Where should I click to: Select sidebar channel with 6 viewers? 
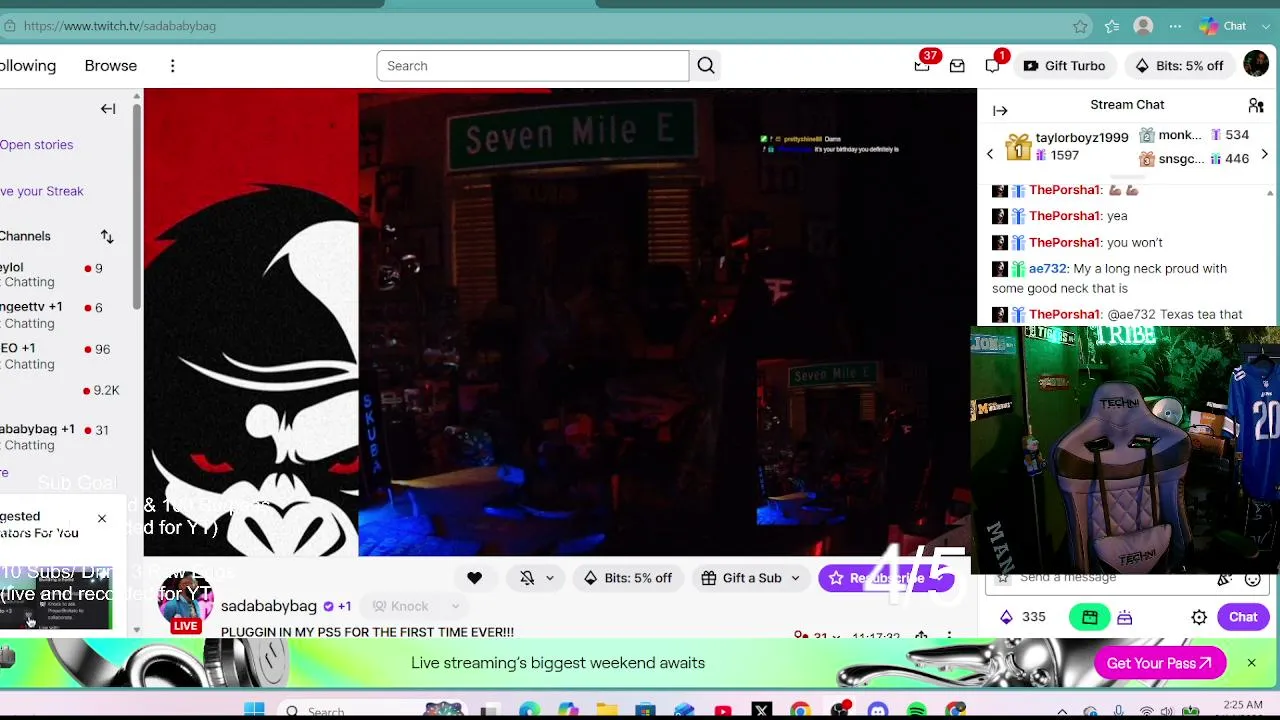pyautogui.click(x=64, y=315)
